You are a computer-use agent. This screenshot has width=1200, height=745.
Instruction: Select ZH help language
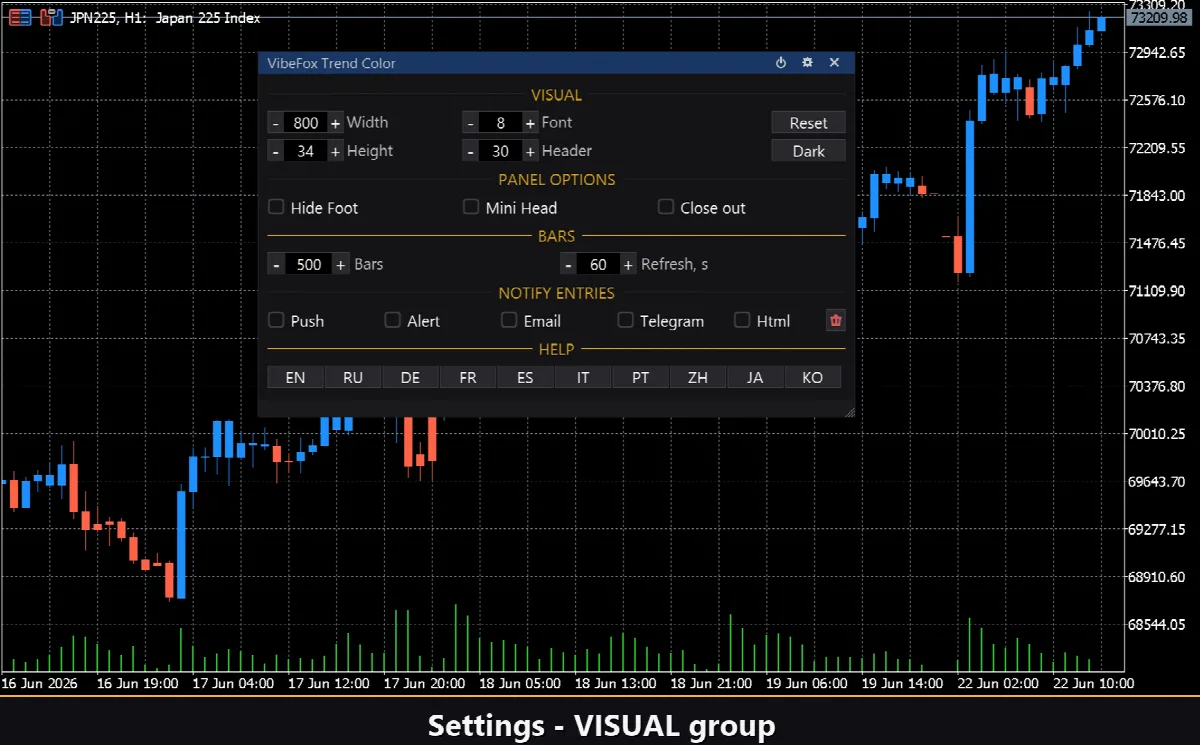point(698,378)
